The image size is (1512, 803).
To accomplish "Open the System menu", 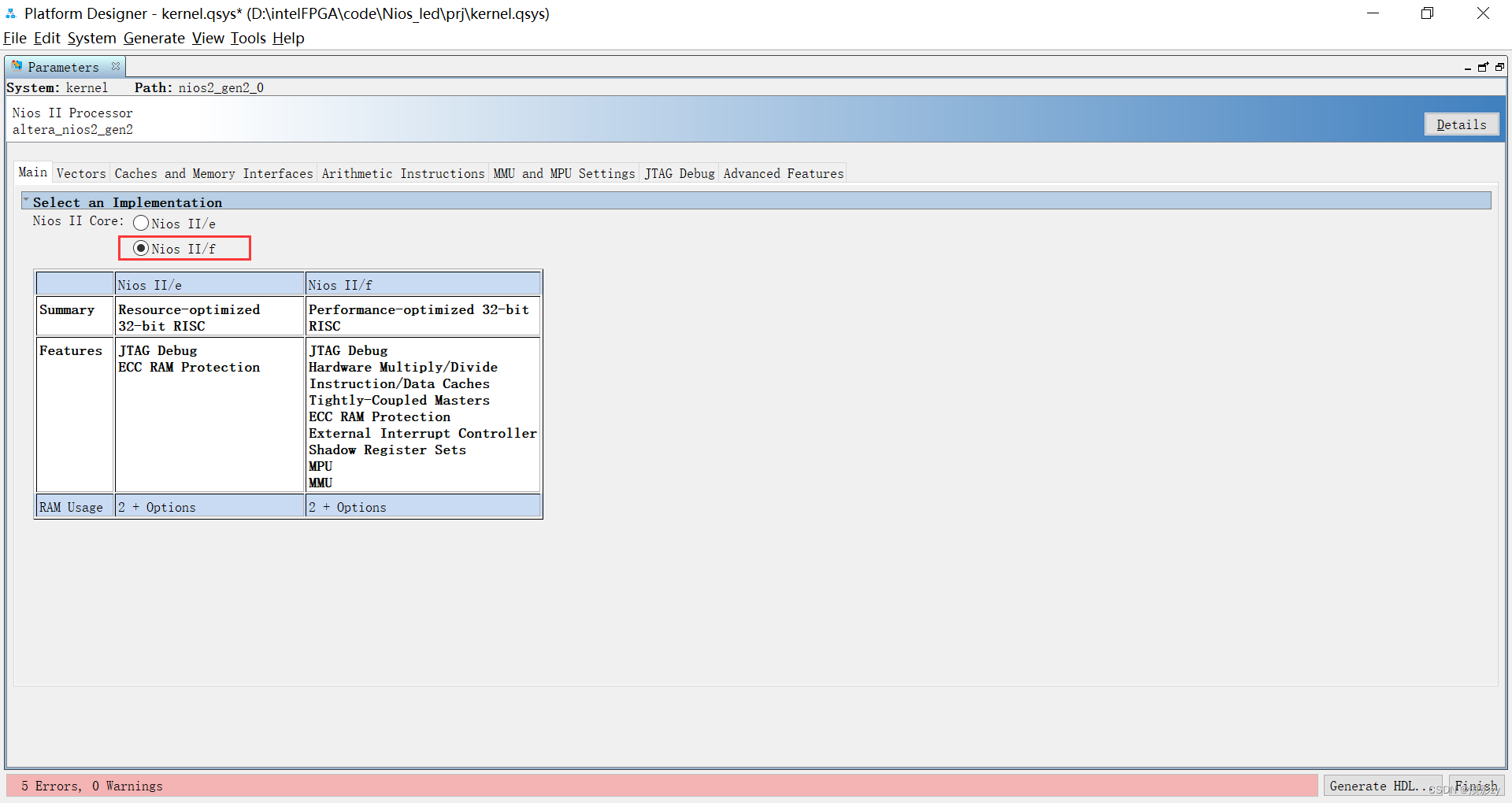I will click(91, 38).
